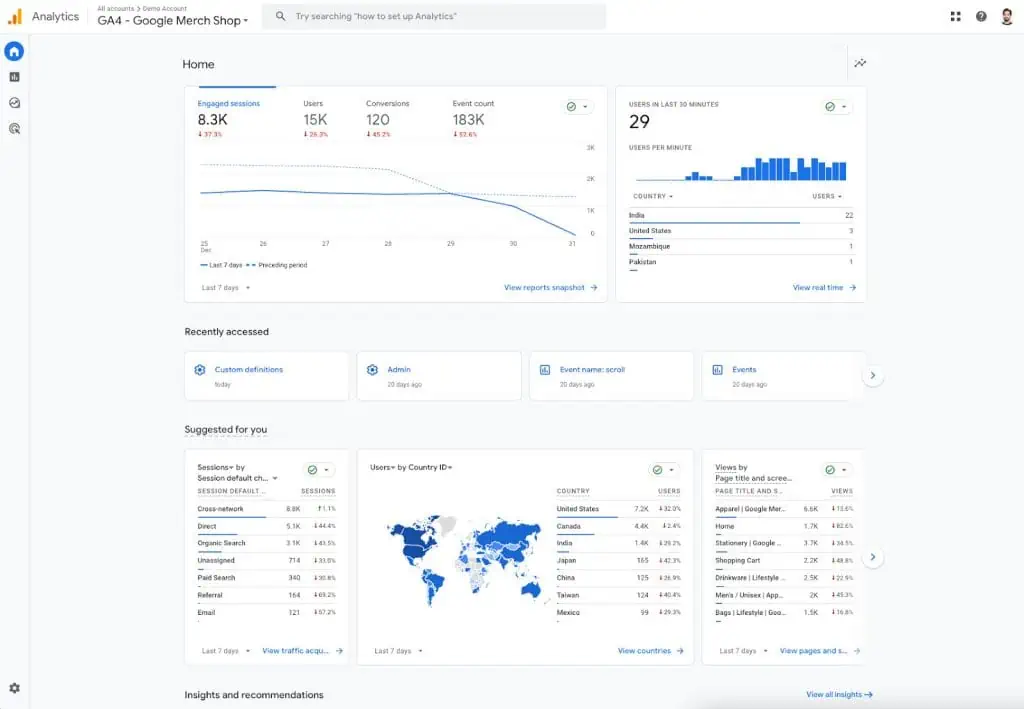
Task: Open the Google apps grid icon
Action: (x=955, y=15)
